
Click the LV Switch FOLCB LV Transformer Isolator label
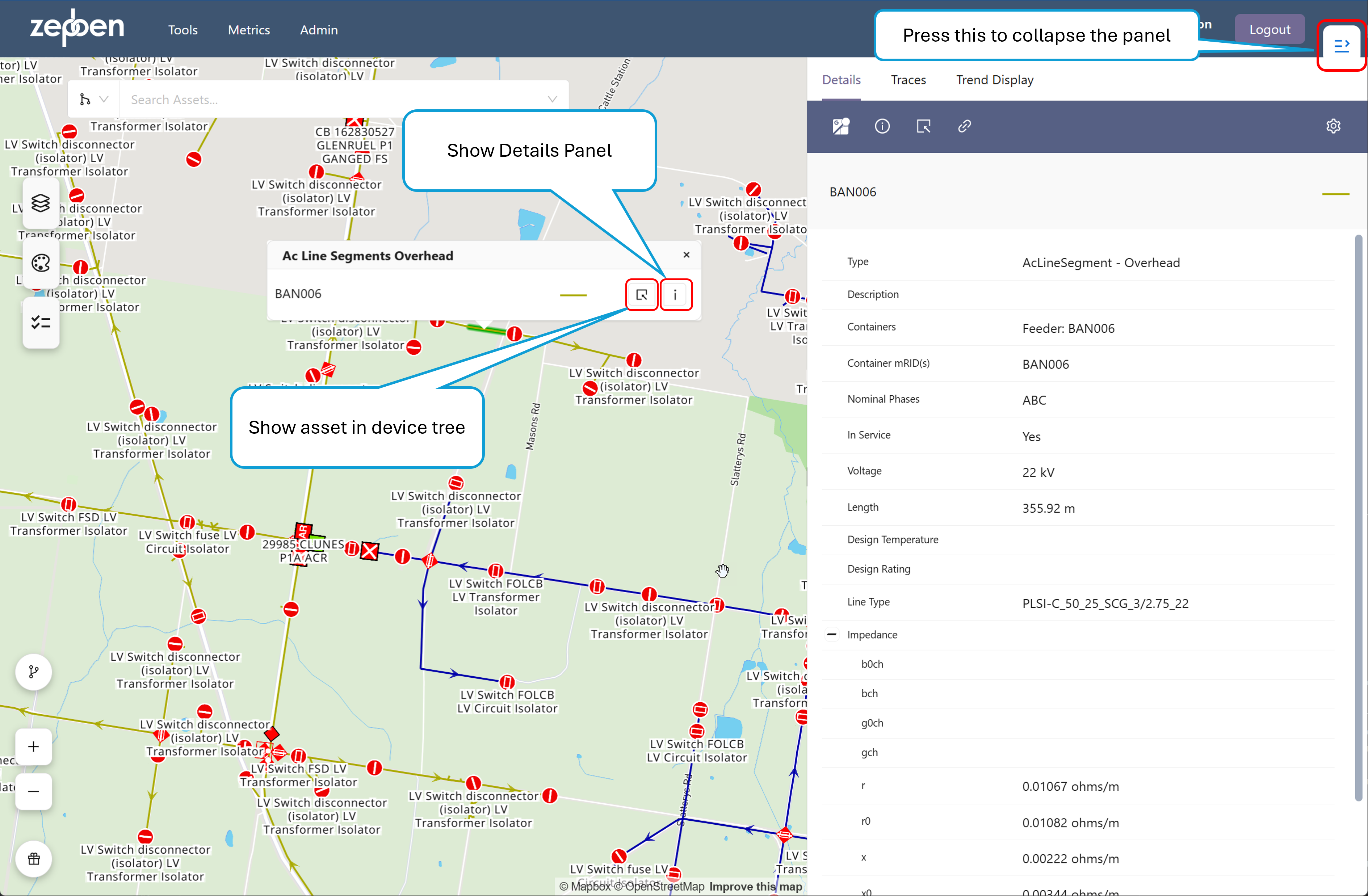[x=495, y=597]
